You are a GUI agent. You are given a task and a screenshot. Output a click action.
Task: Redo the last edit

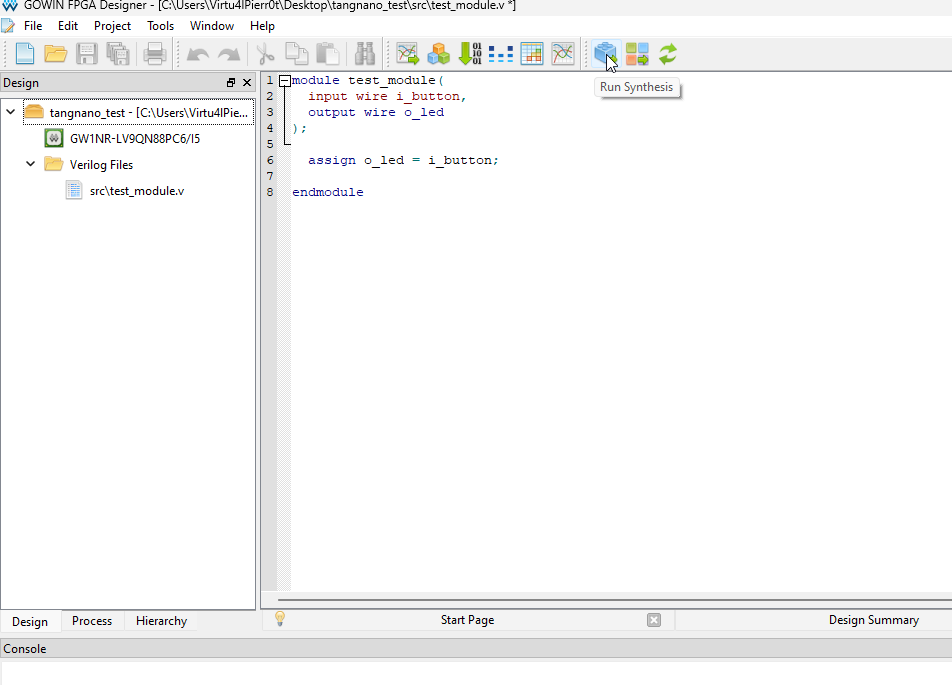click(x=229, y=54)
